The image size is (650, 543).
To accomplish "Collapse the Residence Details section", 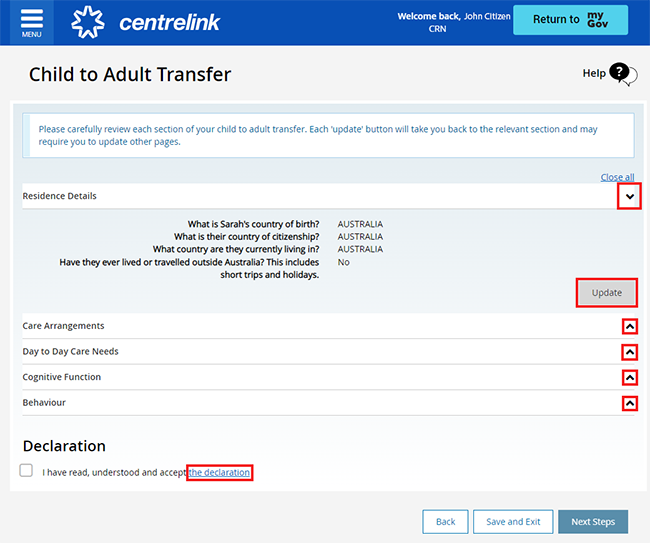I will pyautogui.click(x=629, y=196).
